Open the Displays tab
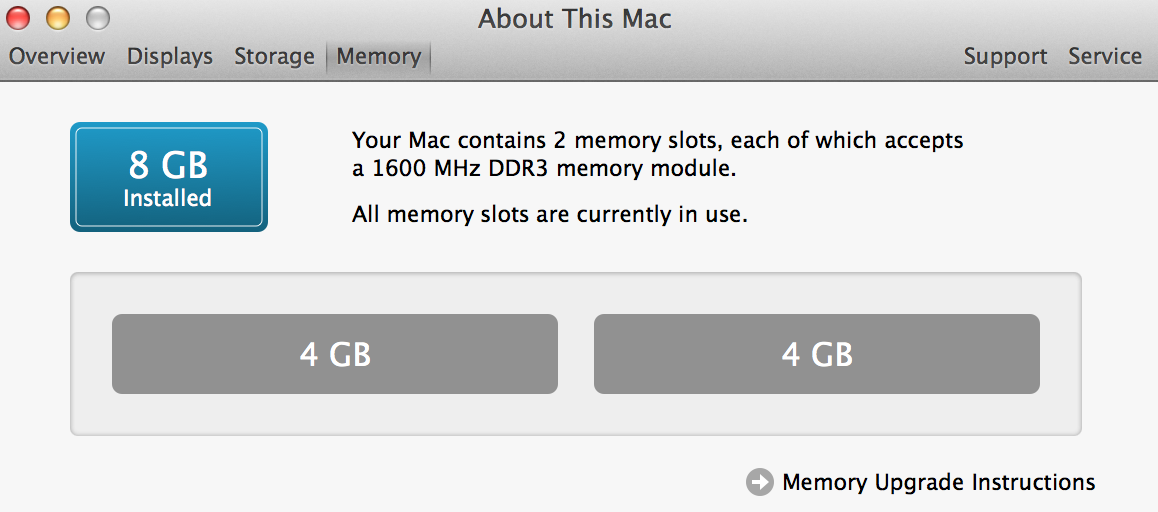Viewport: 1158px width, 512px height. tap(170, 57)
